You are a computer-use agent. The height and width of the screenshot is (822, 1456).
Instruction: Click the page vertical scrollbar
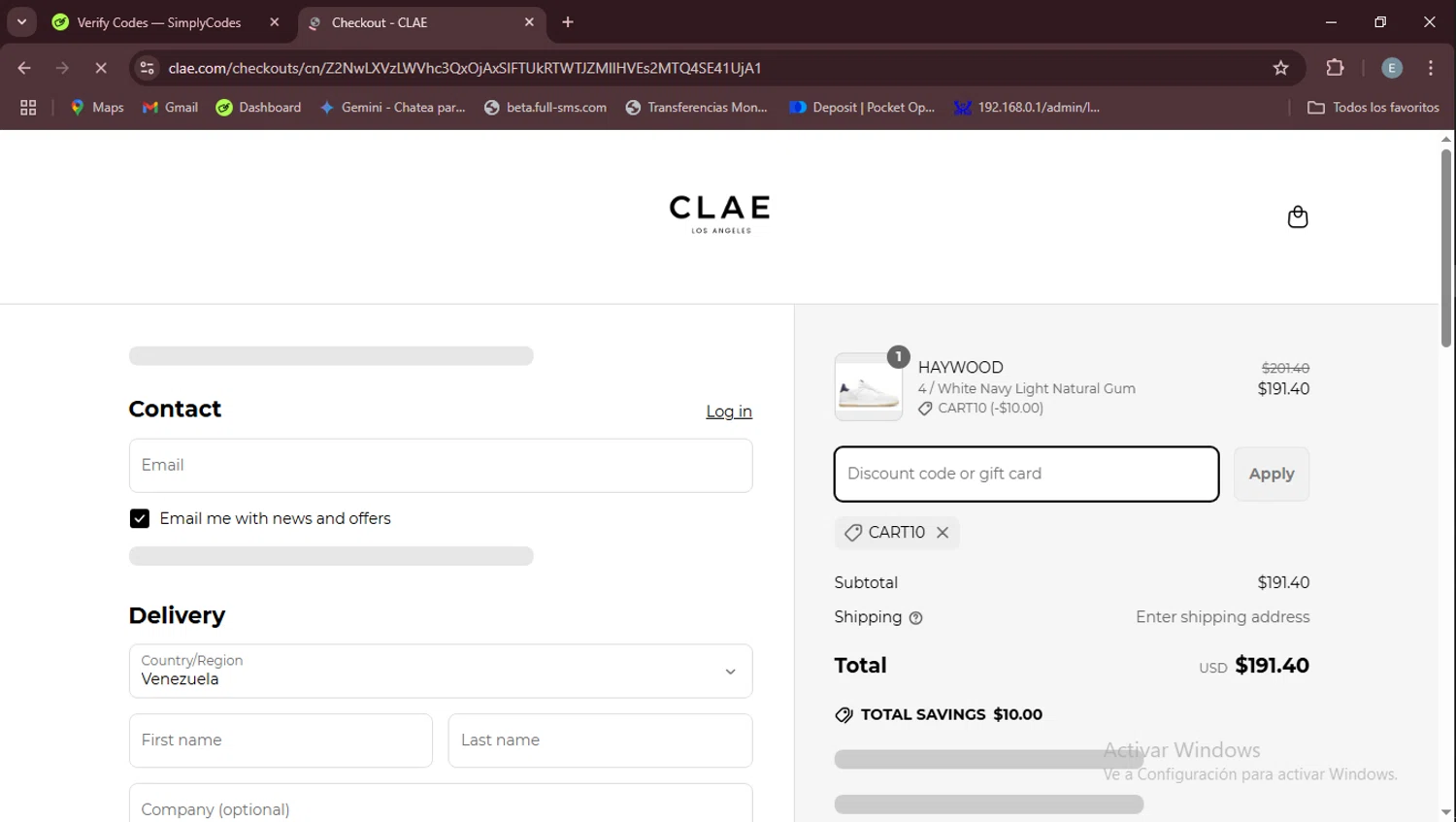click(1446, 247)
